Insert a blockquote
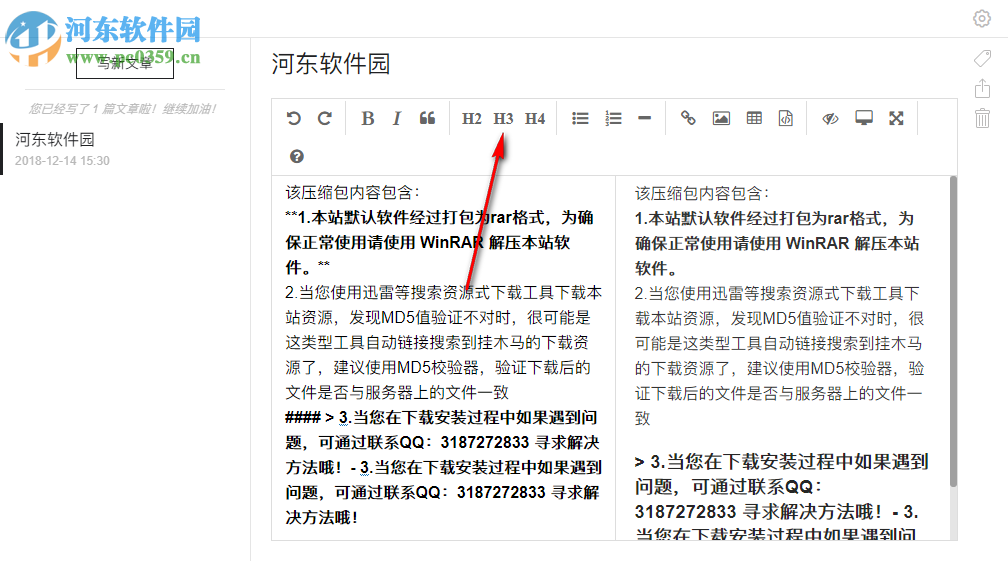Screen dimensions: 1008x561 tap(428, 118)
